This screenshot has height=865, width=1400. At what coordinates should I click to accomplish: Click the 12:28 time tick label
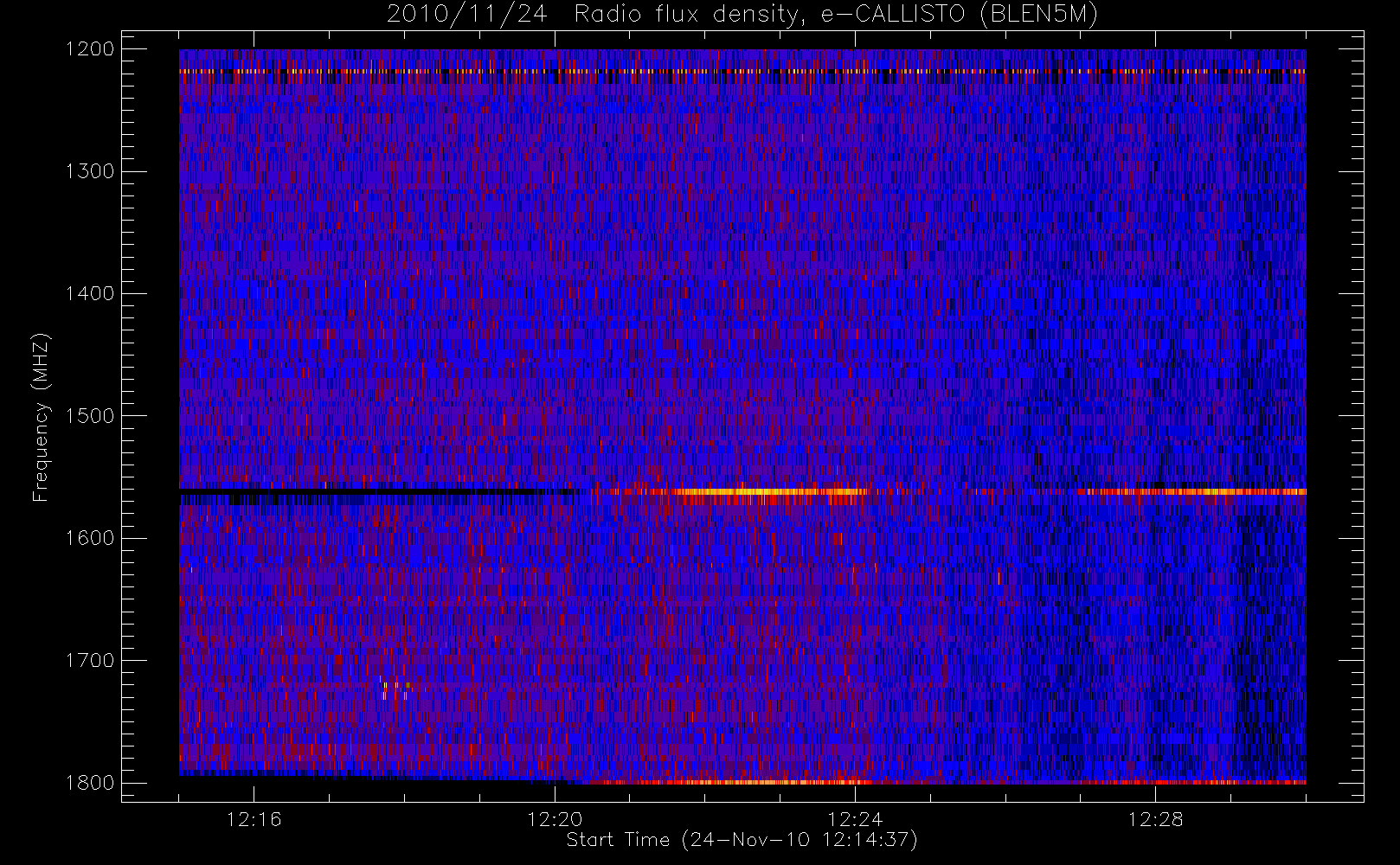(1155, 819)
